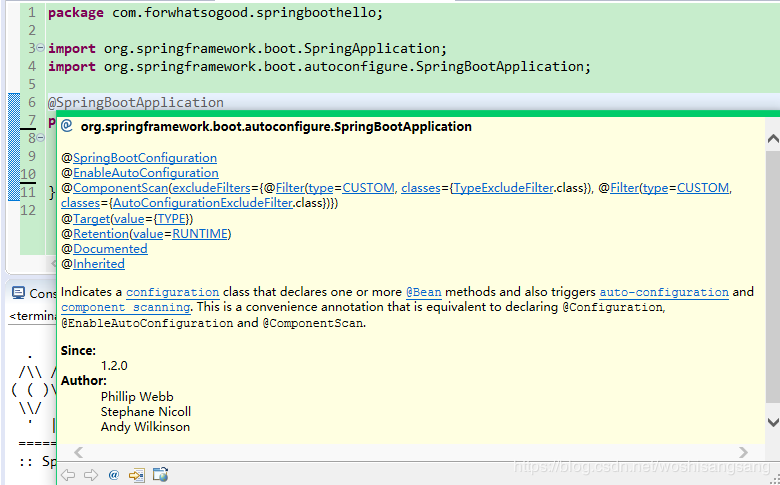Click the annotation @ icon in hover header
This screenshot has height=485, width=780.
(67, 126)
